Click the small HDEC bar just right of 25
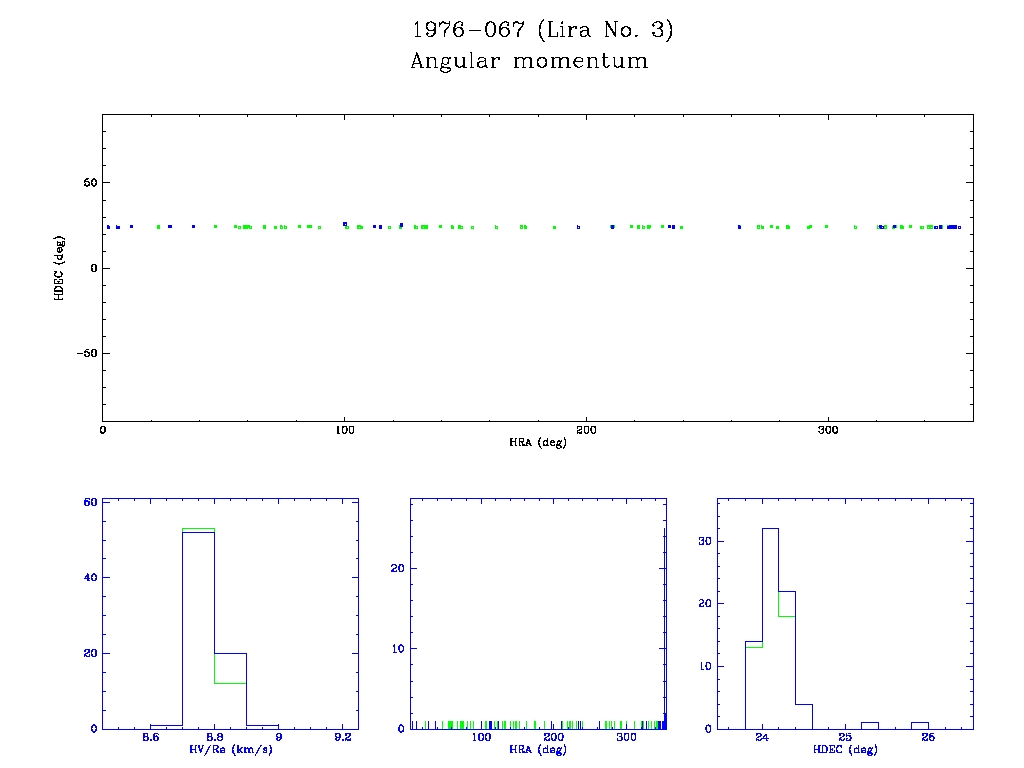This screenshot has height=768, width=1024. (x=870, y=725)
